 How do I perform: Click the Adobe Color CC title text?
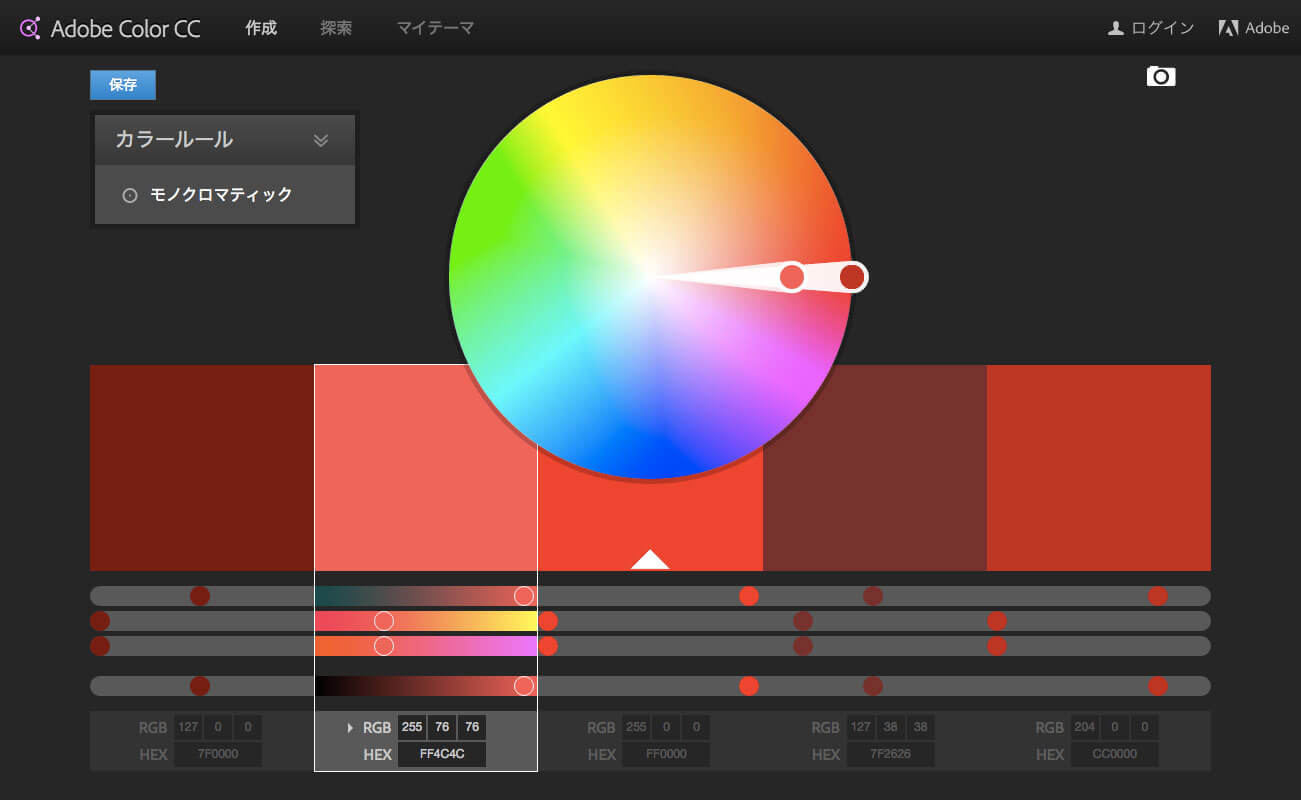click(126, 29)
